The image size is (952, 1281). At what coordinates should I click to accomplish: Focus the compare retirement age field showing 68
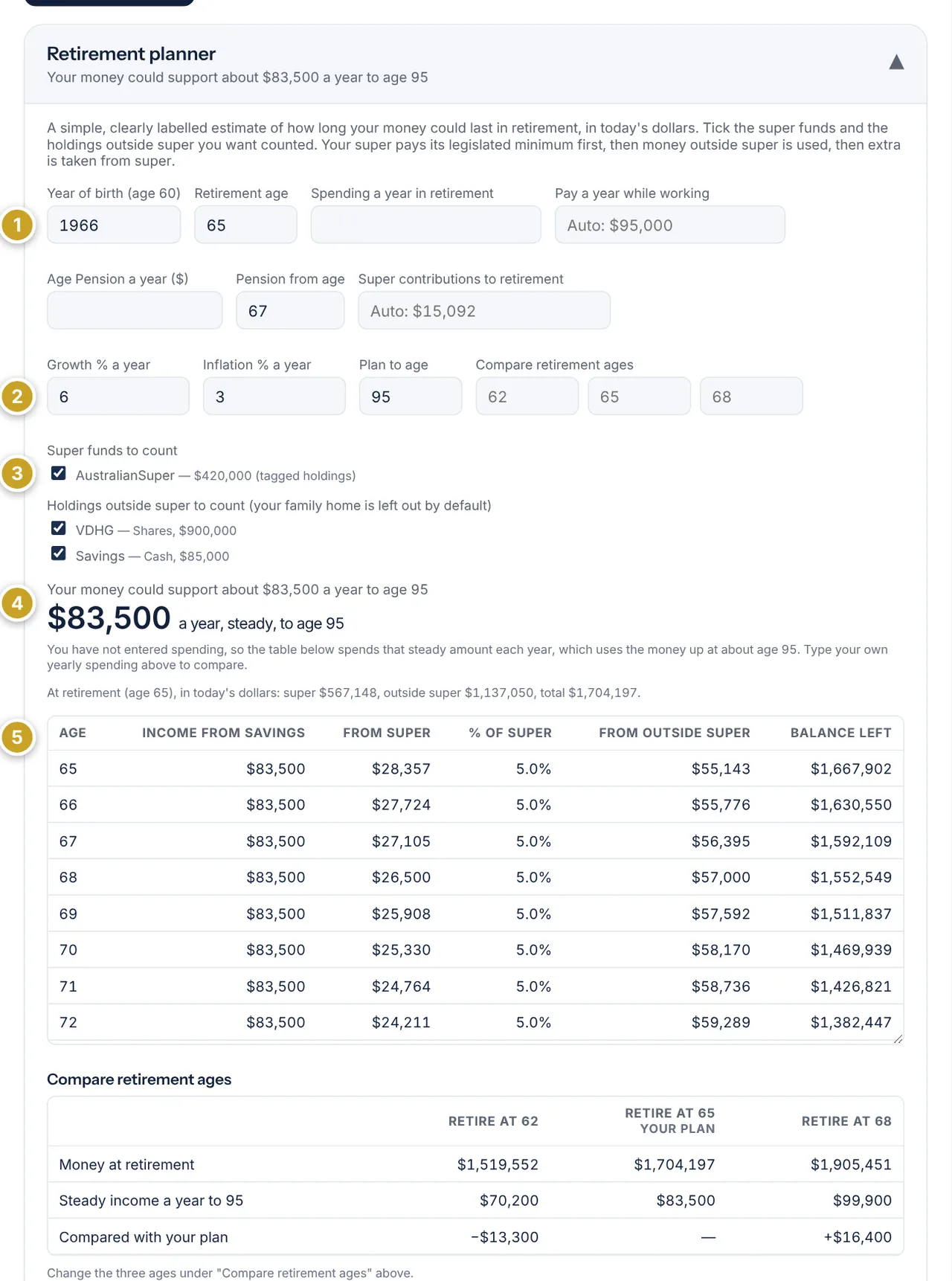pyautogui.click(x=751, y=396)
